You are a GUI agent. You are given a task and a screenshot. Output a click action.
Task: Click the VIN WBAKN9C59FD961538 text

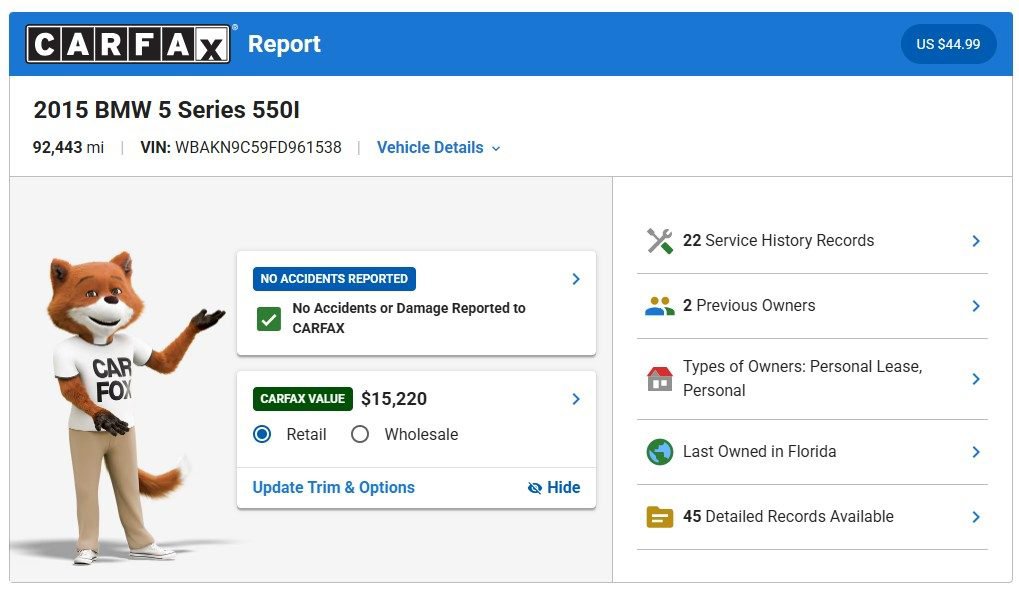click(x=241, y=148)
